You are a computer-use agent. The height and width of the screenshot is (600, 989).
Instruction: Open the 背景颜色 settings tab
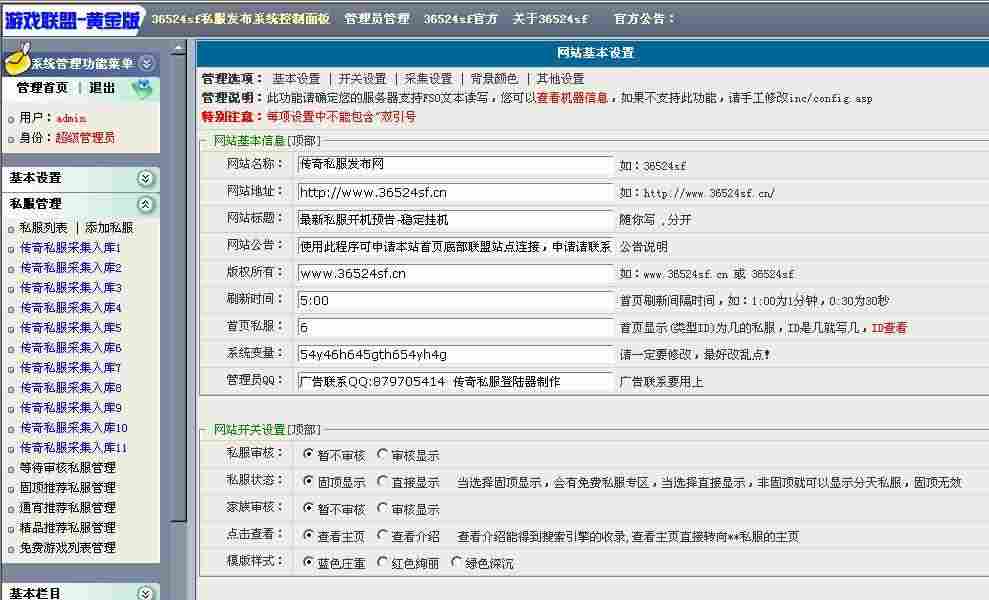[x=494, y=79]
